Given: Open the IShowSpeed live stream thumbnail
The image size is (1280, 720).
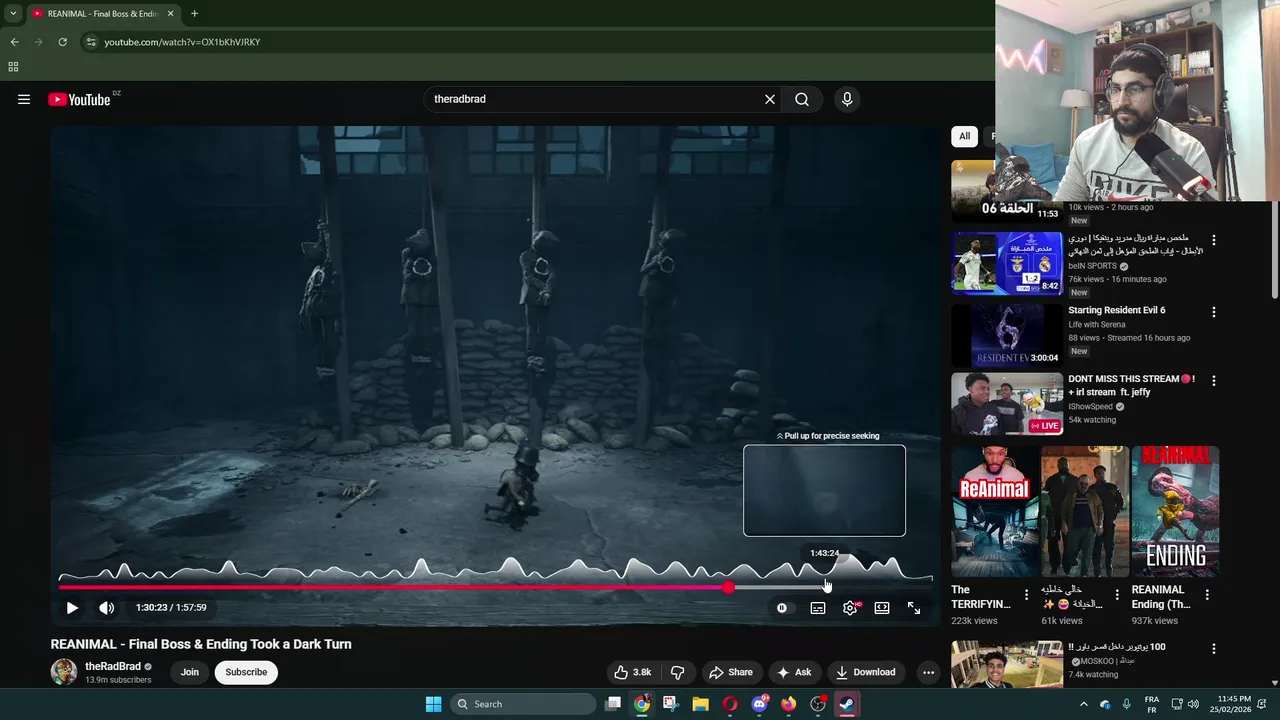Looking at the screenshot, I should (x=1007, y=404).
